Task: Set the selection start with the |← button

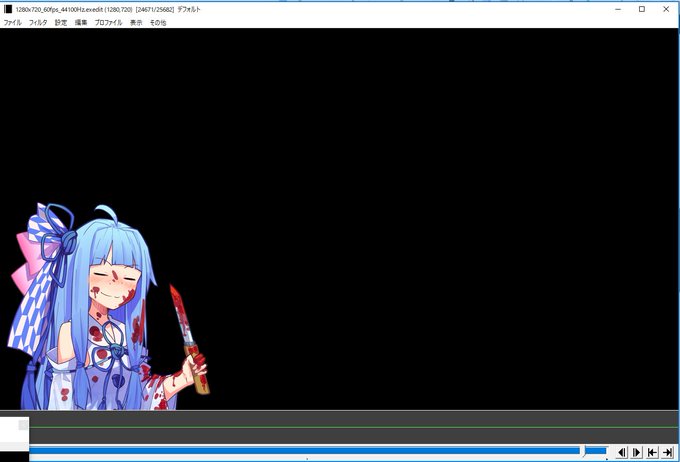Action: (652, 452)
